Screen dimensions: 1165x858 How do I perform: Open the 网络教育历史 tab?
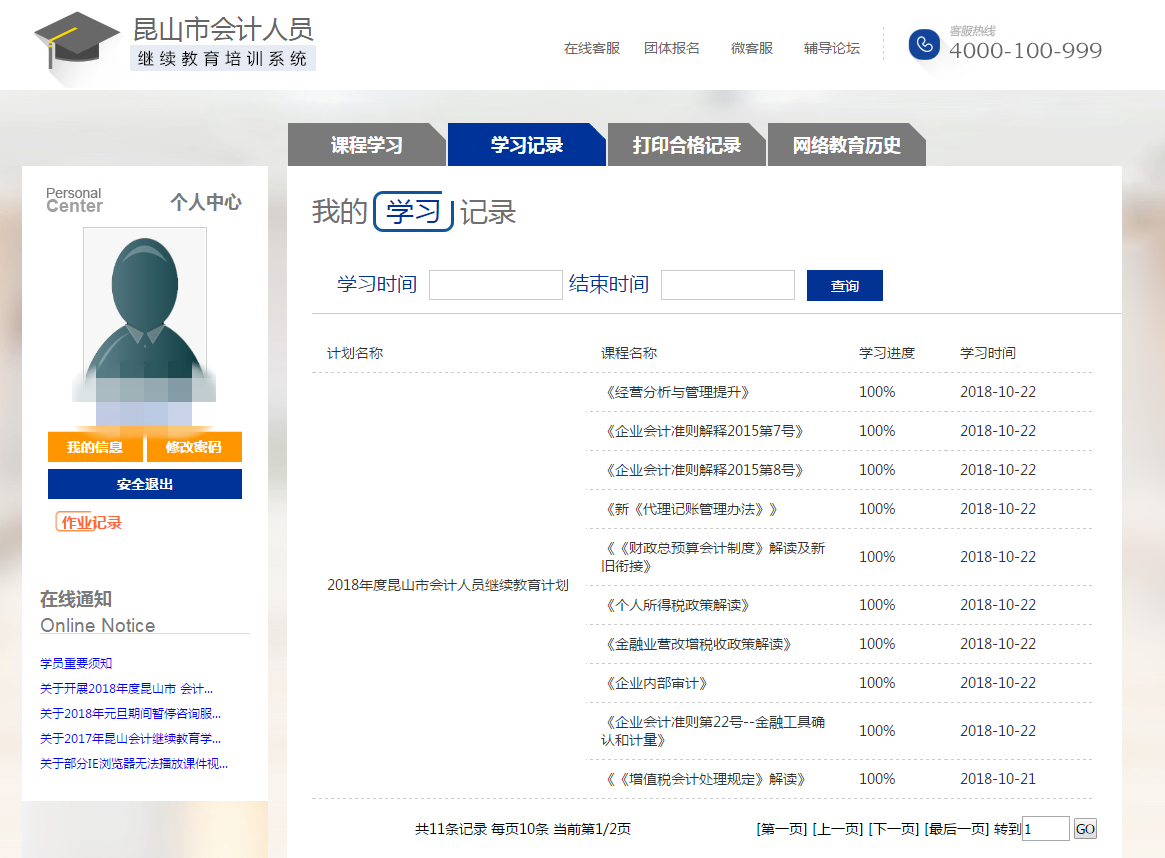tap(846, 145)
